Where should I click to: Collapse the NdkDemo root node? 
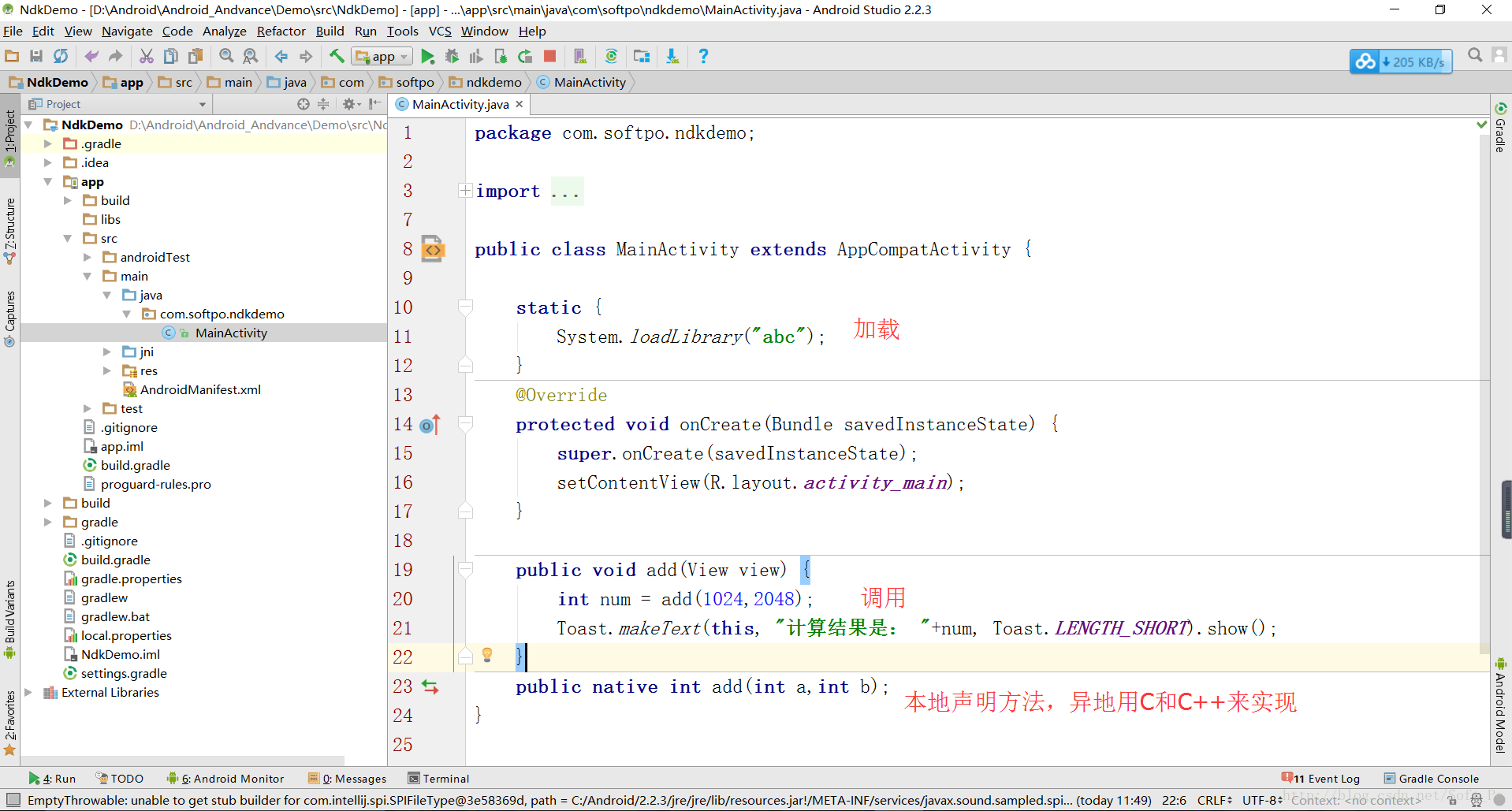(28, 125)
